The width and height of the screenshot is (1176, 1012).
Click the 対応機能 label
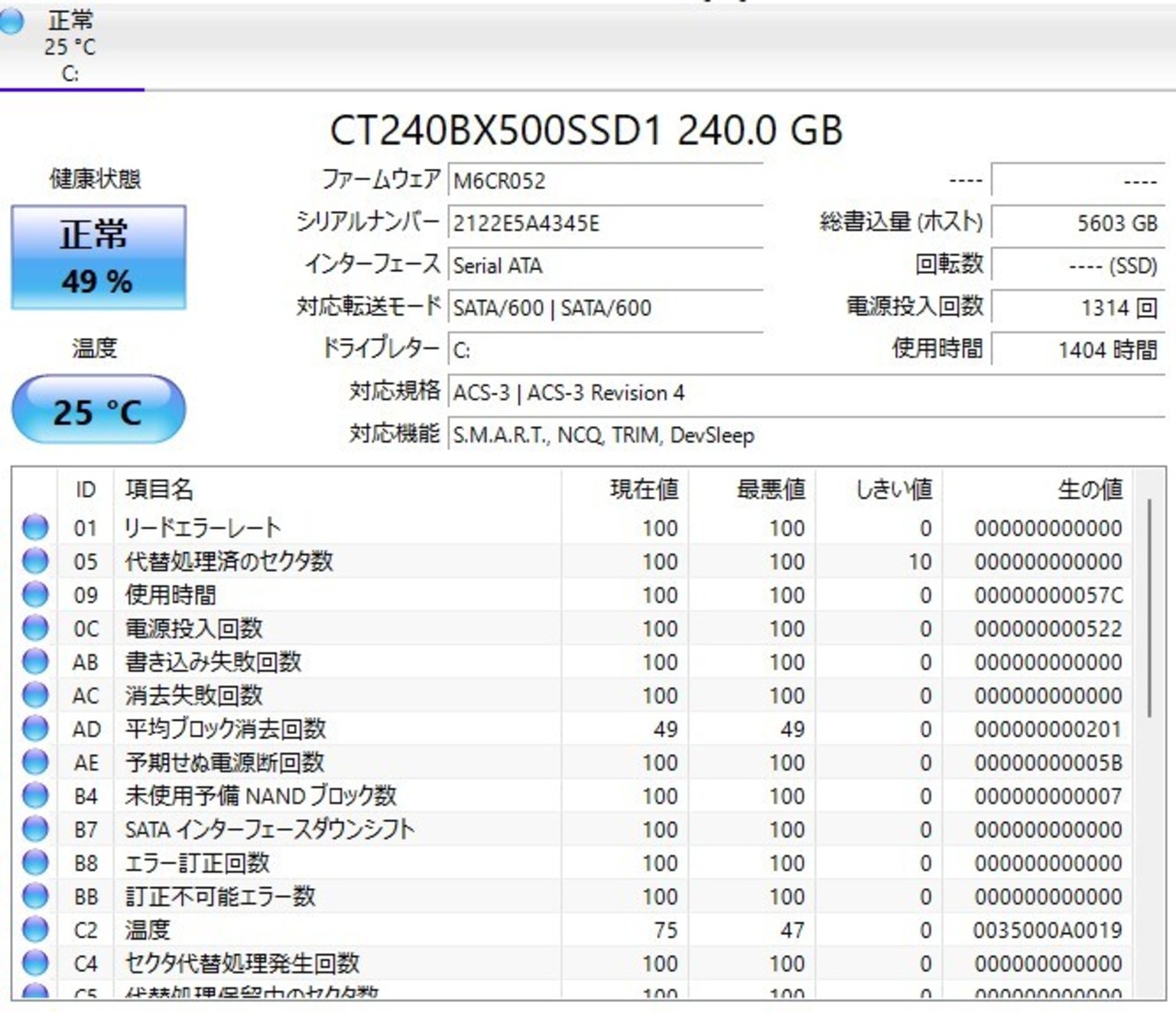click(395, 433)
